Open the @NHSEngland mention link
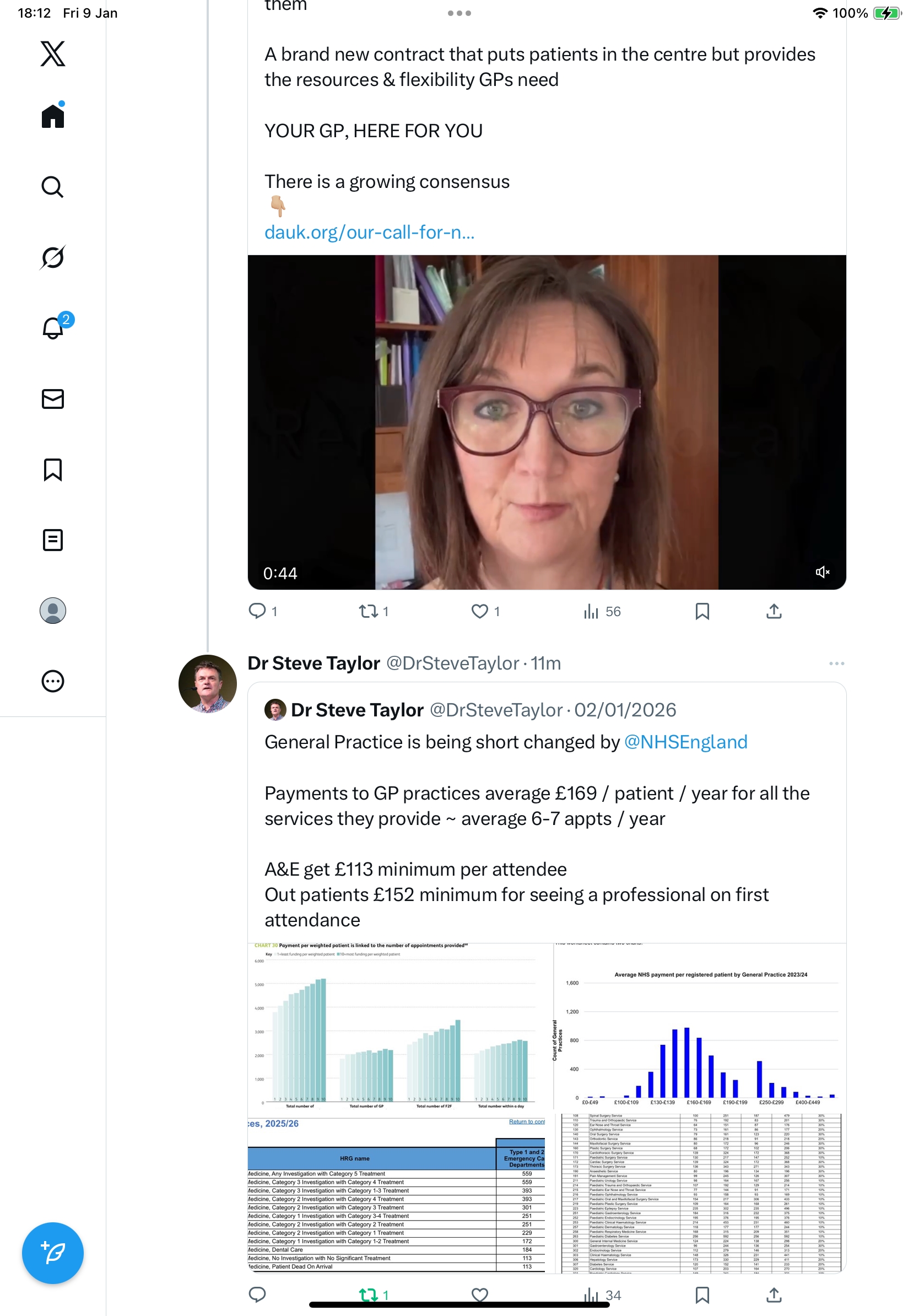Image resolution: width=919 pixels, height=1316 pixels. click(685, 742)
